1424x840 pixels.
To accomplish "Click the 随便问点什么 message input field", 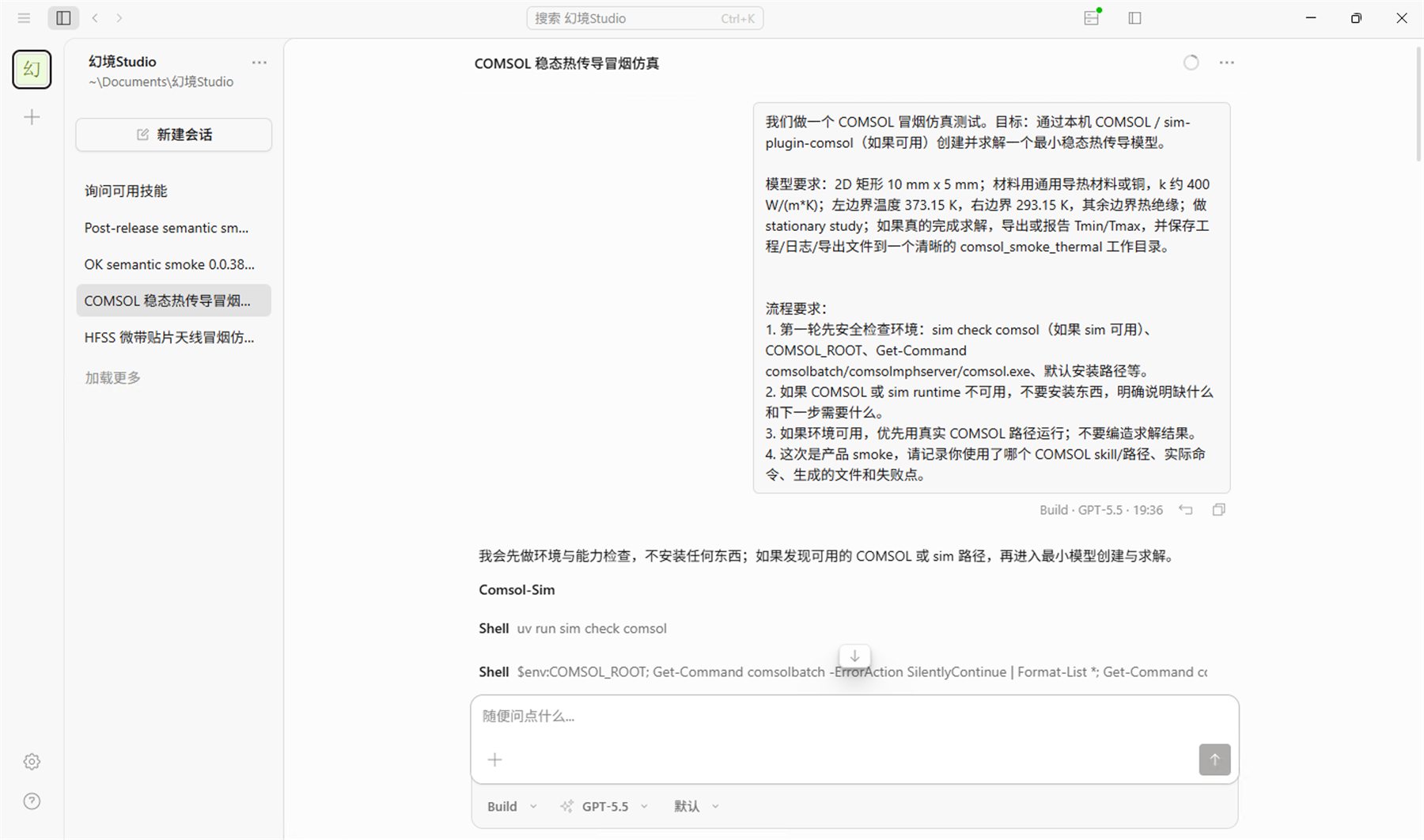I will (x=854, y=716).
